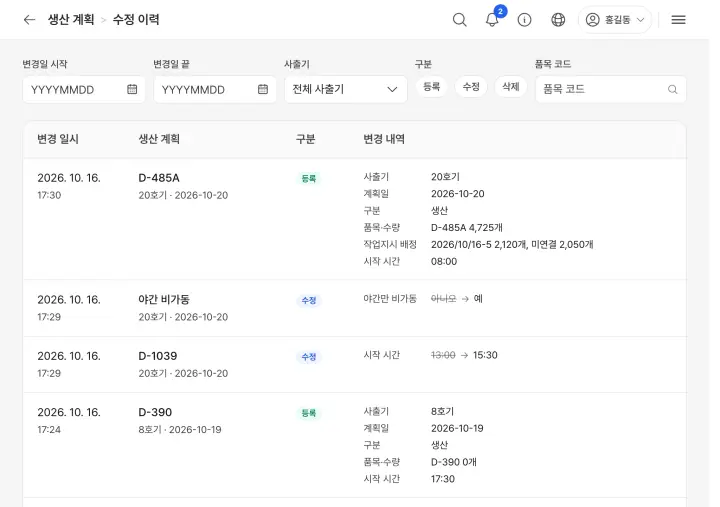Screen dimensions: 720x507
Task: Open search with the magnifier icon
Action: (x=460, y=20)
